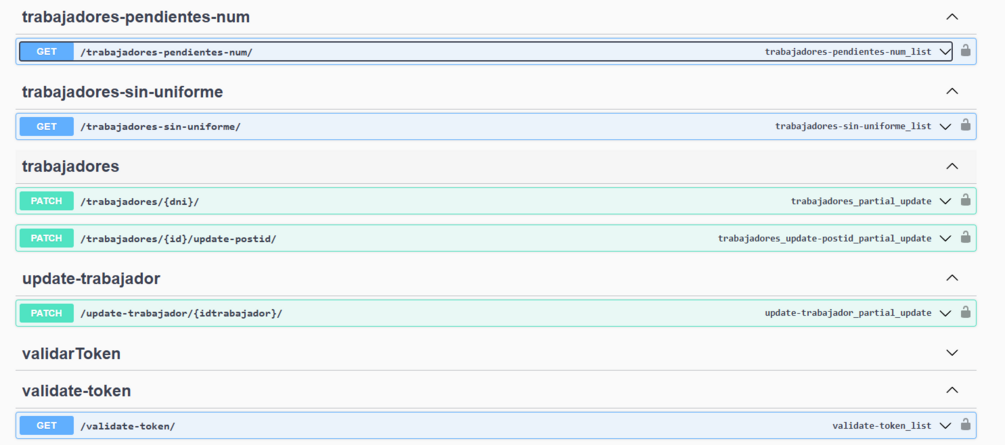Viewport: 1005px width, 445px height.
Task: Click the validate-token_list operation ID
Action: (x=881, y=426)
